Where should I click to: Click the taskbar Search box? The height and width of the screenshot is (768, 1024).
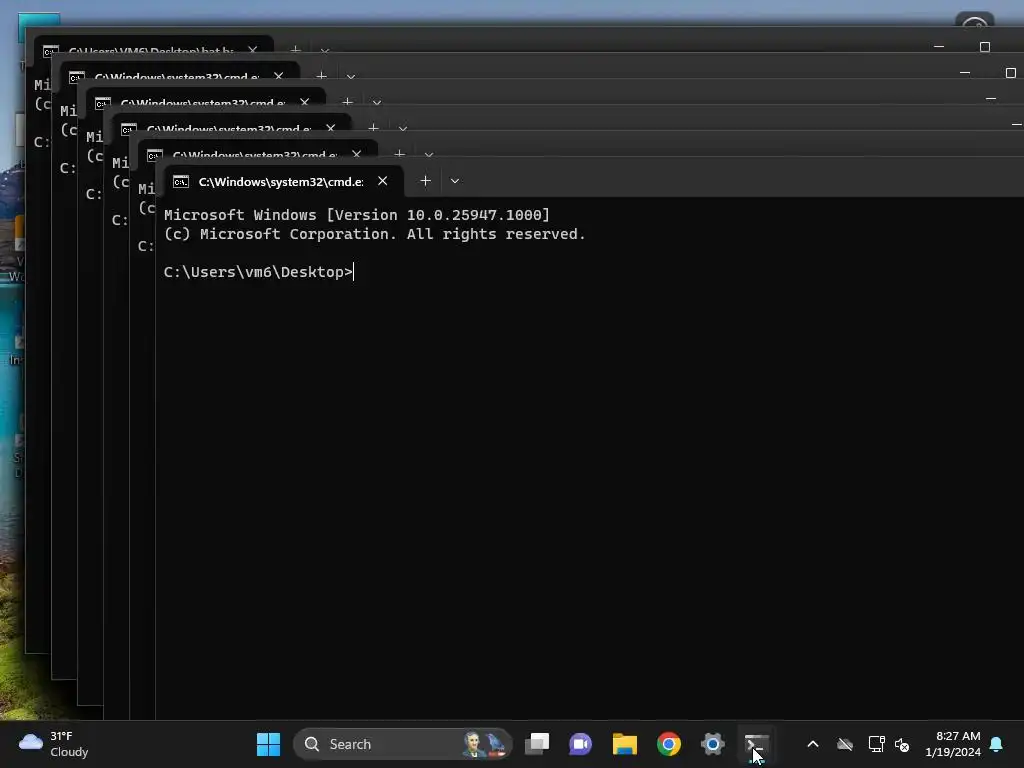point(402,744)
